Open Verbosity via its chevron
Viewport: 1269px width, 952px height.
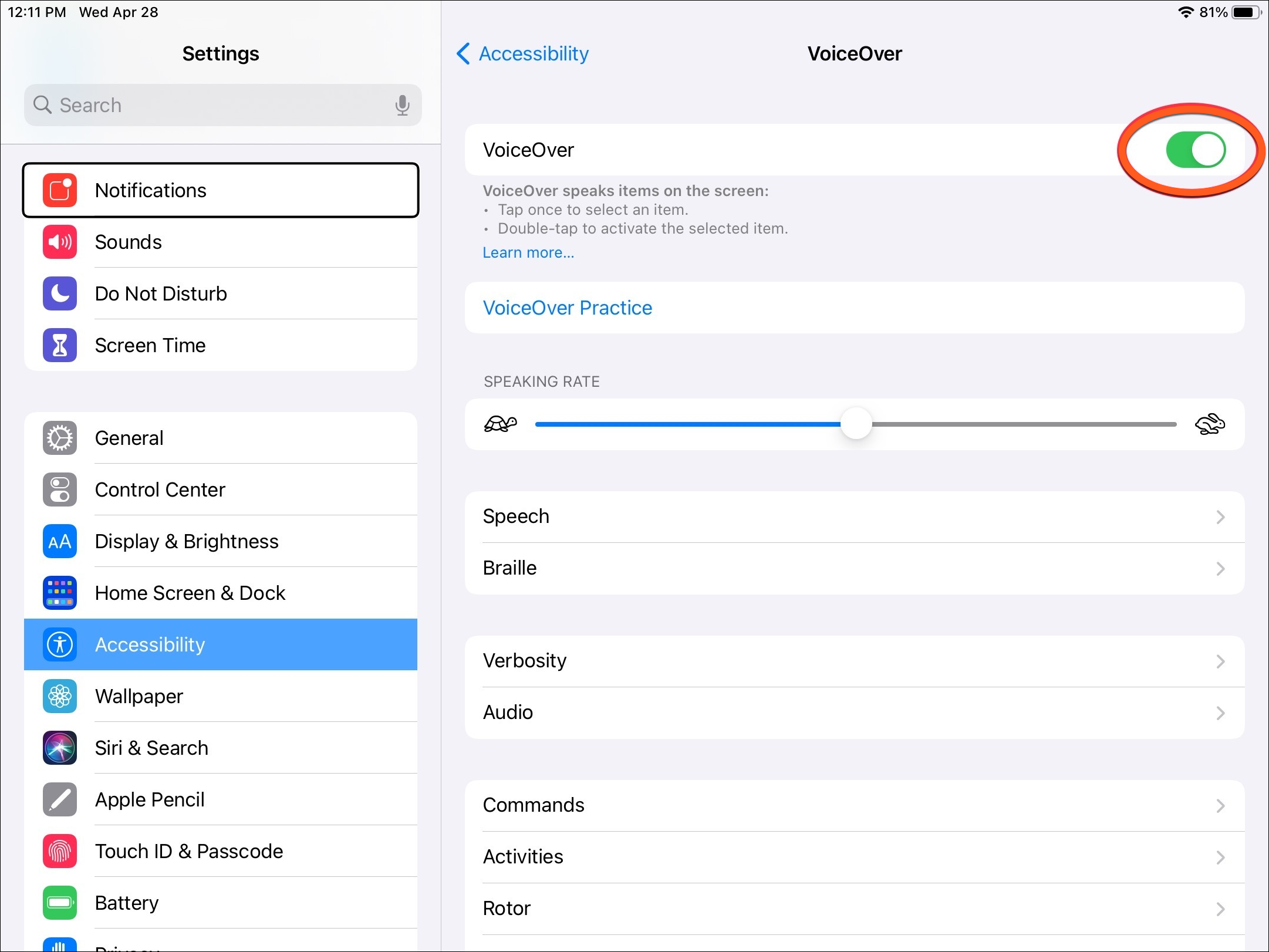pyautogui.click(x=1220, y=661)
